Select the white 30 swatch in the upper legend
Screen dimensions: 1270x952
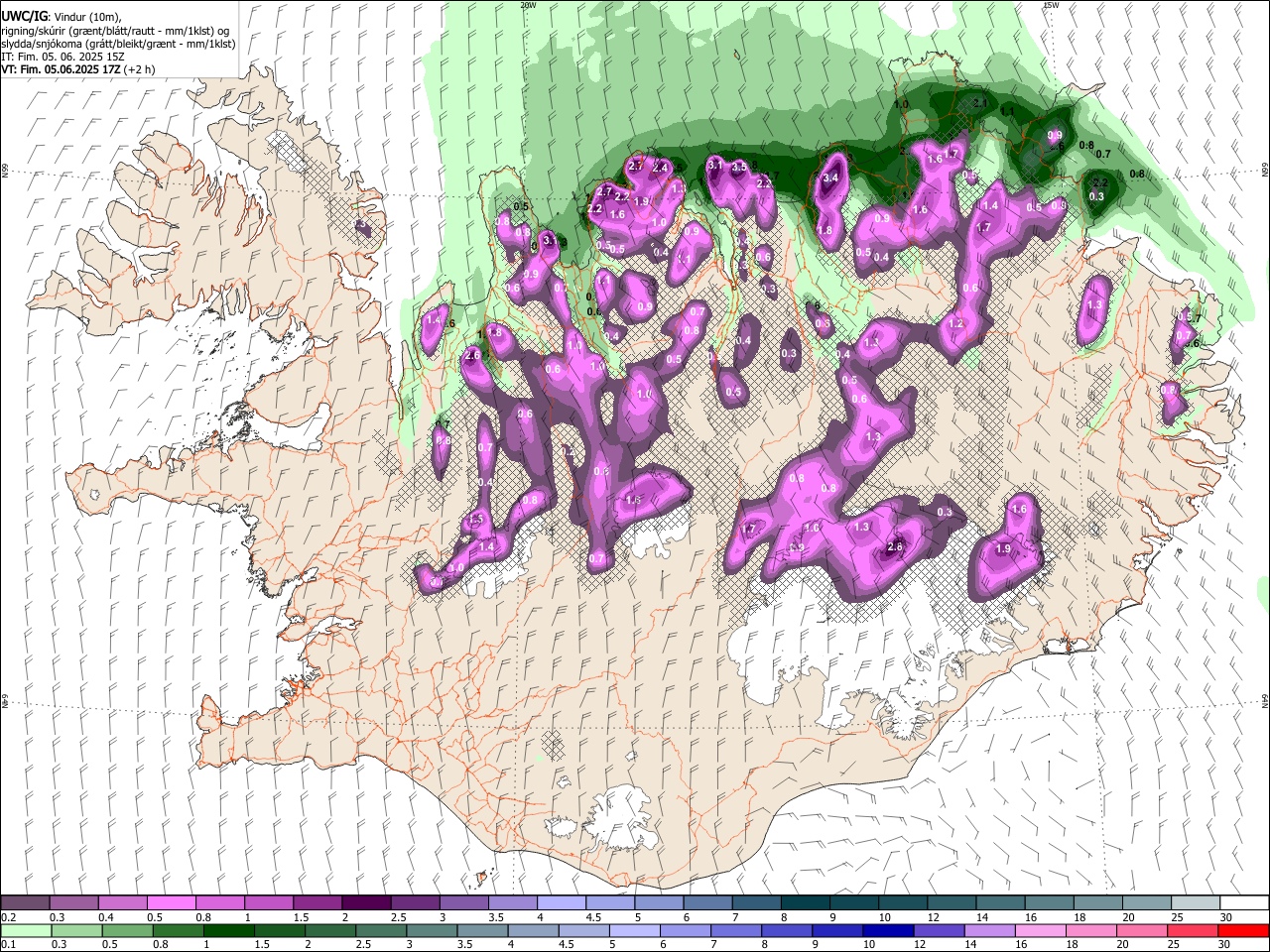click(1244, 902)
